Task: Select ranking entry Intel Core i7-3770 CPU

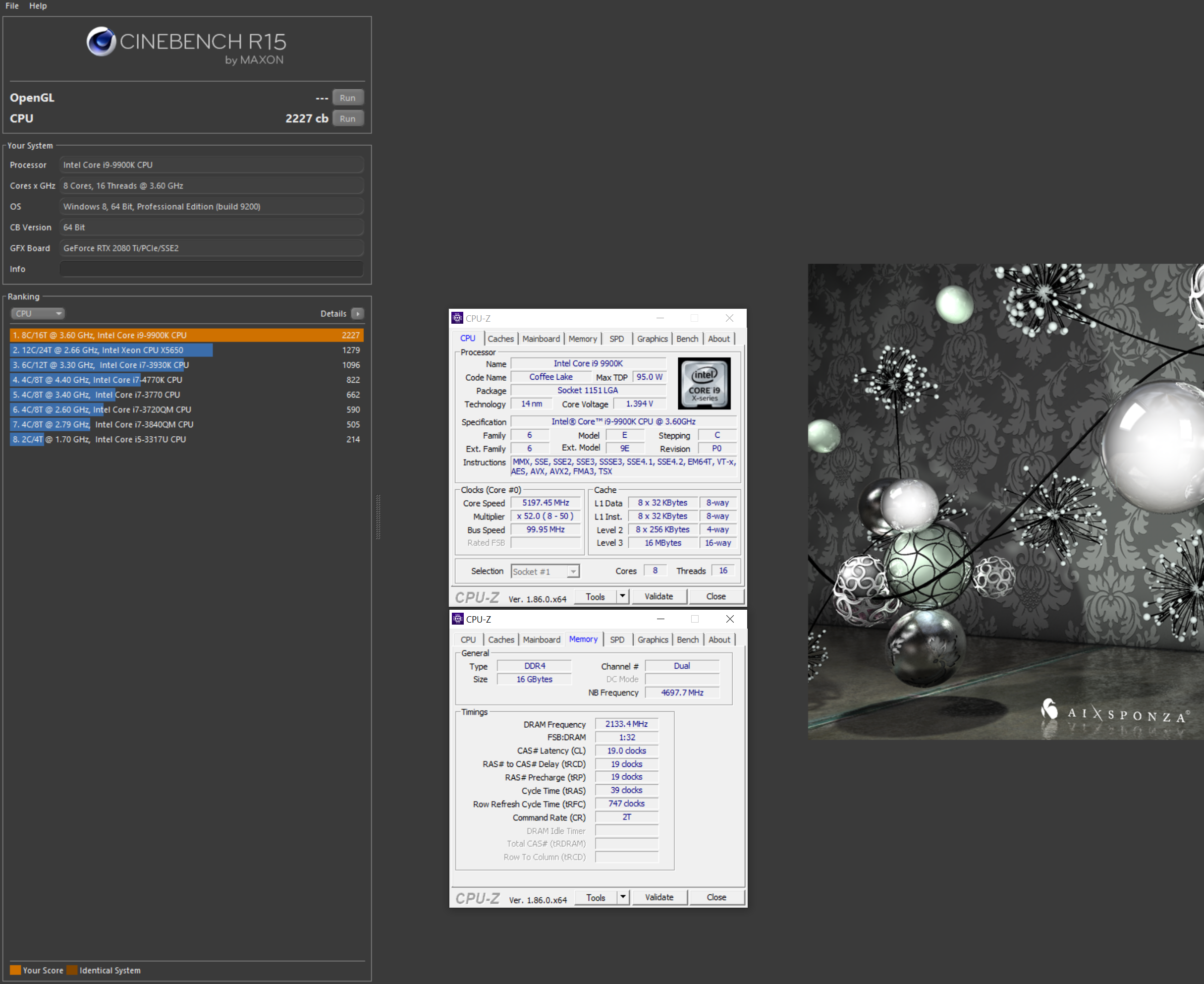Action: (186, 395)
